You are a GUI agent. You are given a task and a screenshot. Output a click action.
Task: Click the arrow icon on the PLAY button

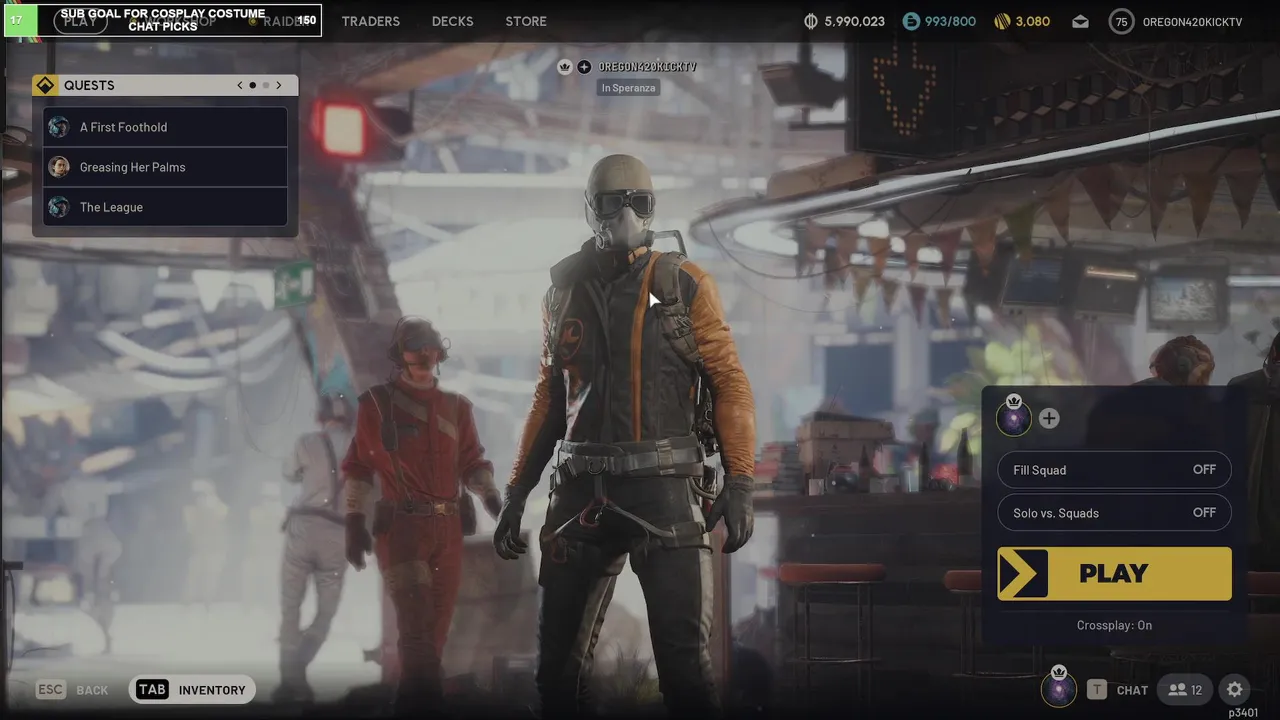pyautogui.click(x=1022, y=574)
